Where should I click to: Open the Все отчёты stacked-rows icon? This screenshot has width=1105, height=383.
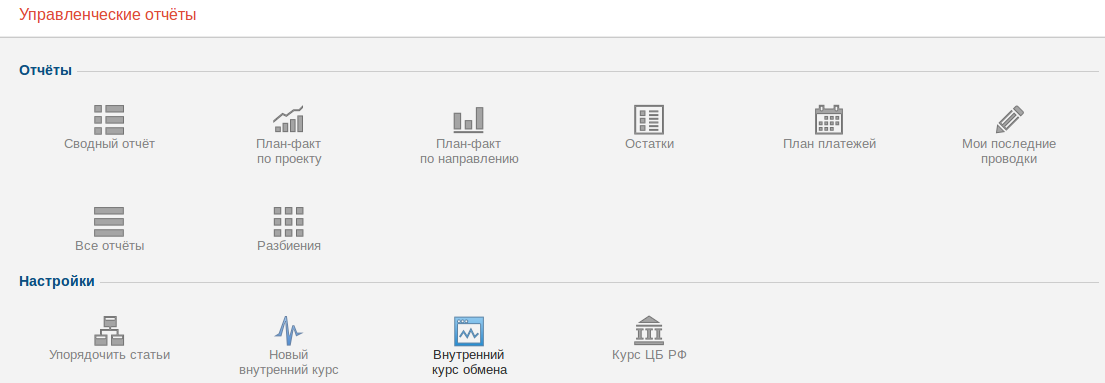109,221
